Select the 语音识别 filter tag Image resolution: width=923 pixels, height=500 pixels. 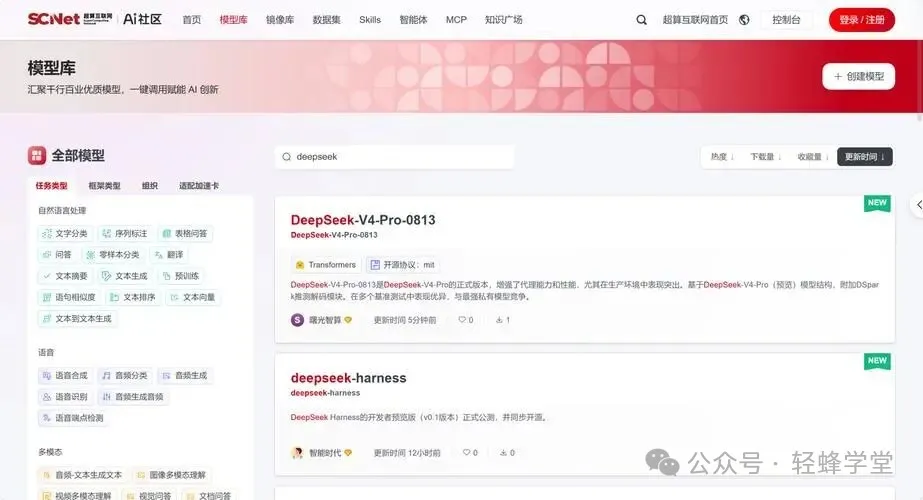pyautogui.click(x=65, y=397)
